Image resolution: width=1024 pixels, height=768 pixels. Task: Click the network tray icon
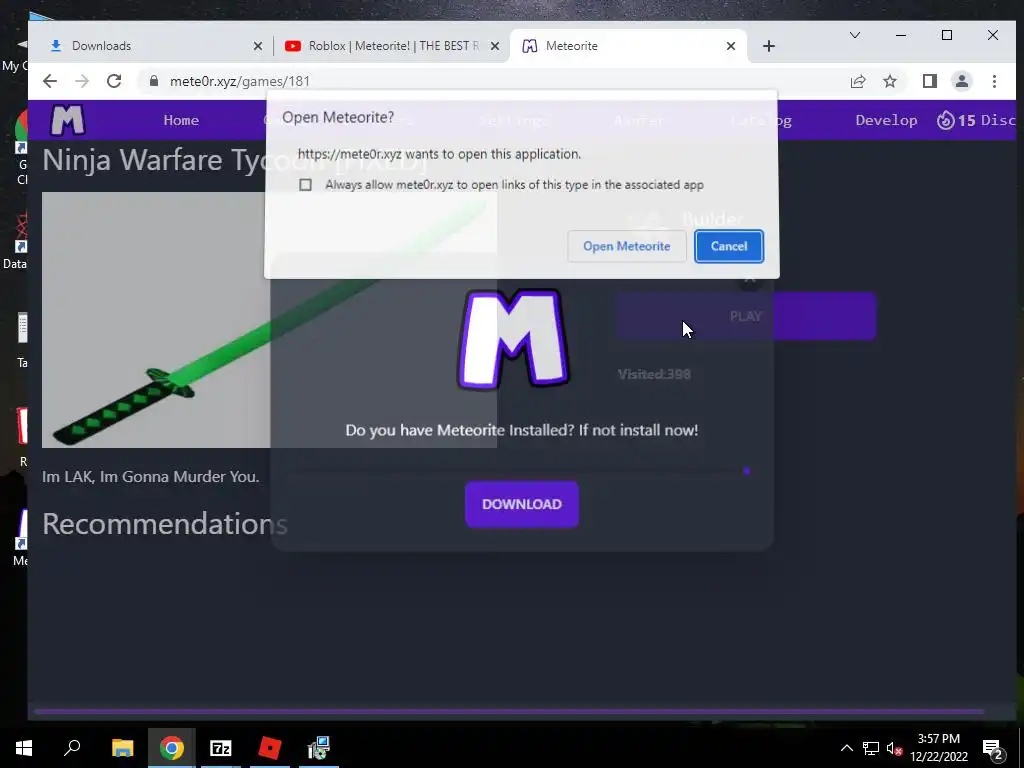pyautogui.click(x=870, y=748)
